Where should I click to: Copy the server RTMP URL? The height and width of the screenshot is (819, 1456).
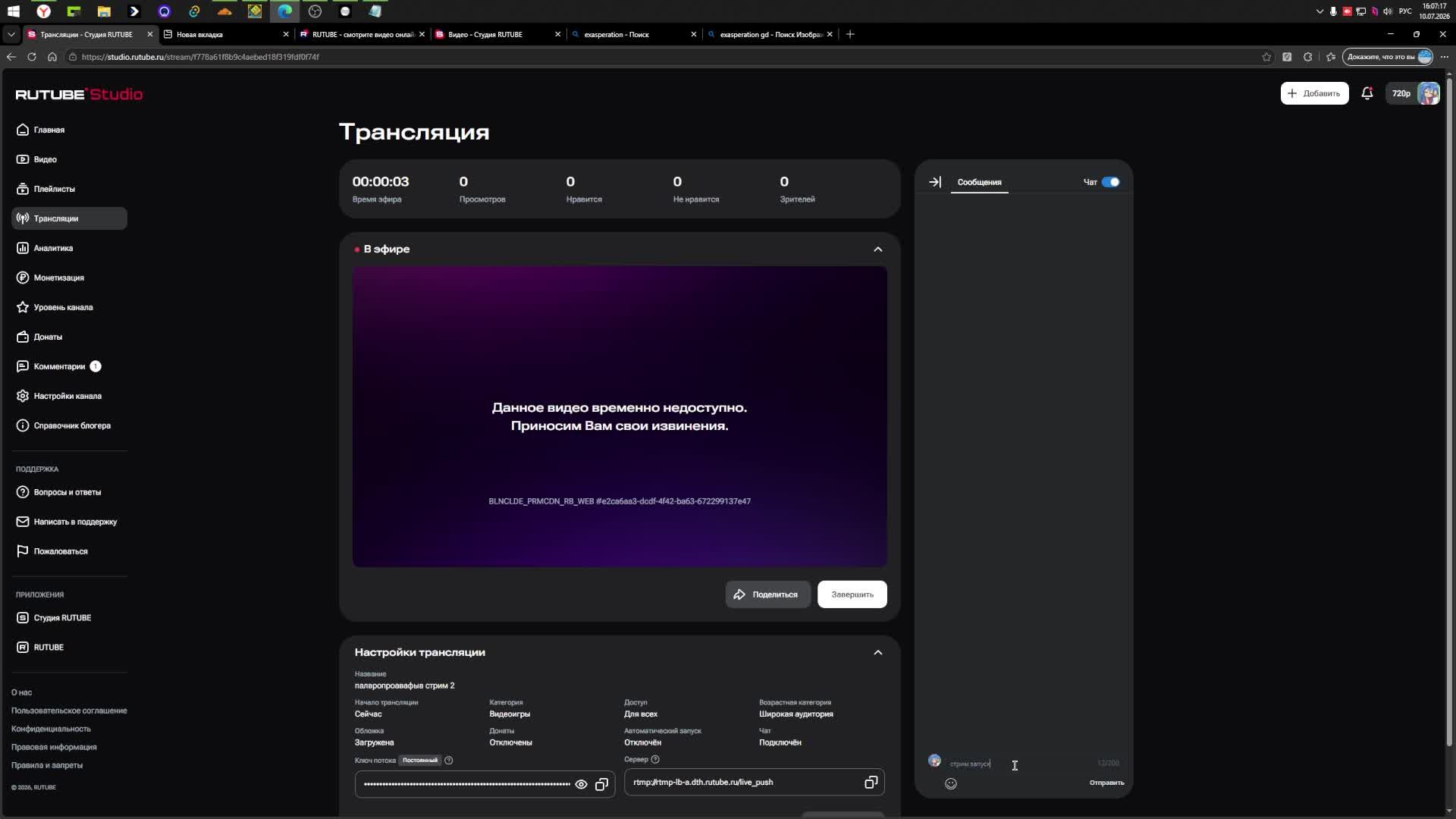[x=871, y=783]
